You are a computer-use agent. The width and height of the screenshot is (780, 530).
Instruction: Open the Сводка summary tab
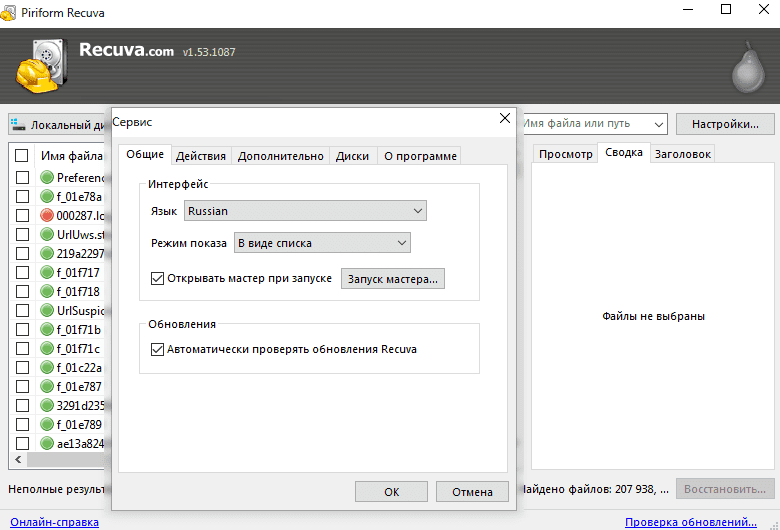[x=624, y=153]
